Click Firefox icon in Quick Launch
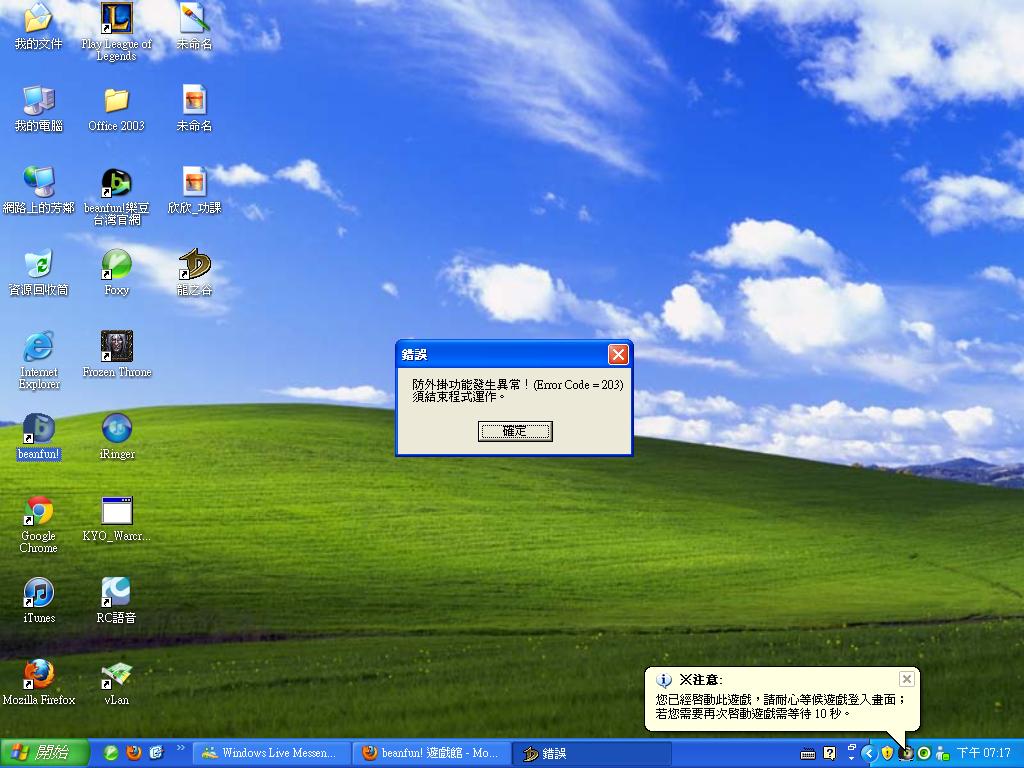The image size is (1024, 768). point(134,753)
